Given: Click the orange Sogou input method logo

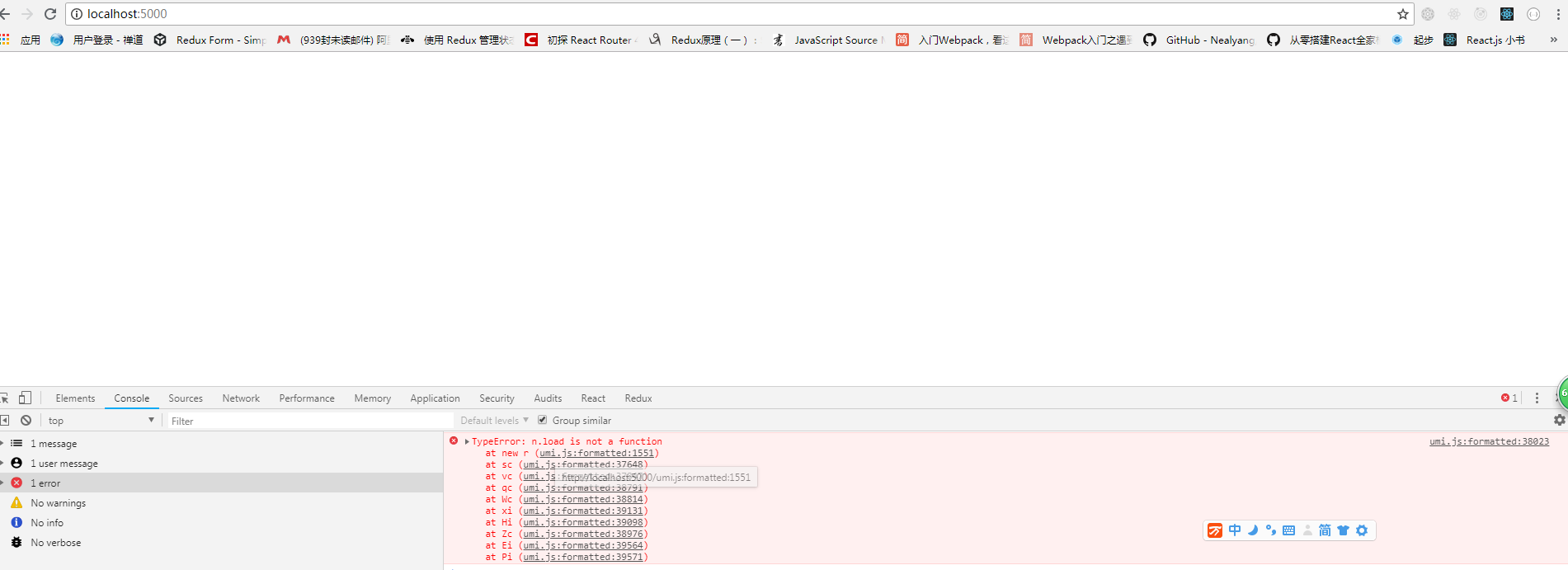Looking at the screenshot, I should [1215, 530].
